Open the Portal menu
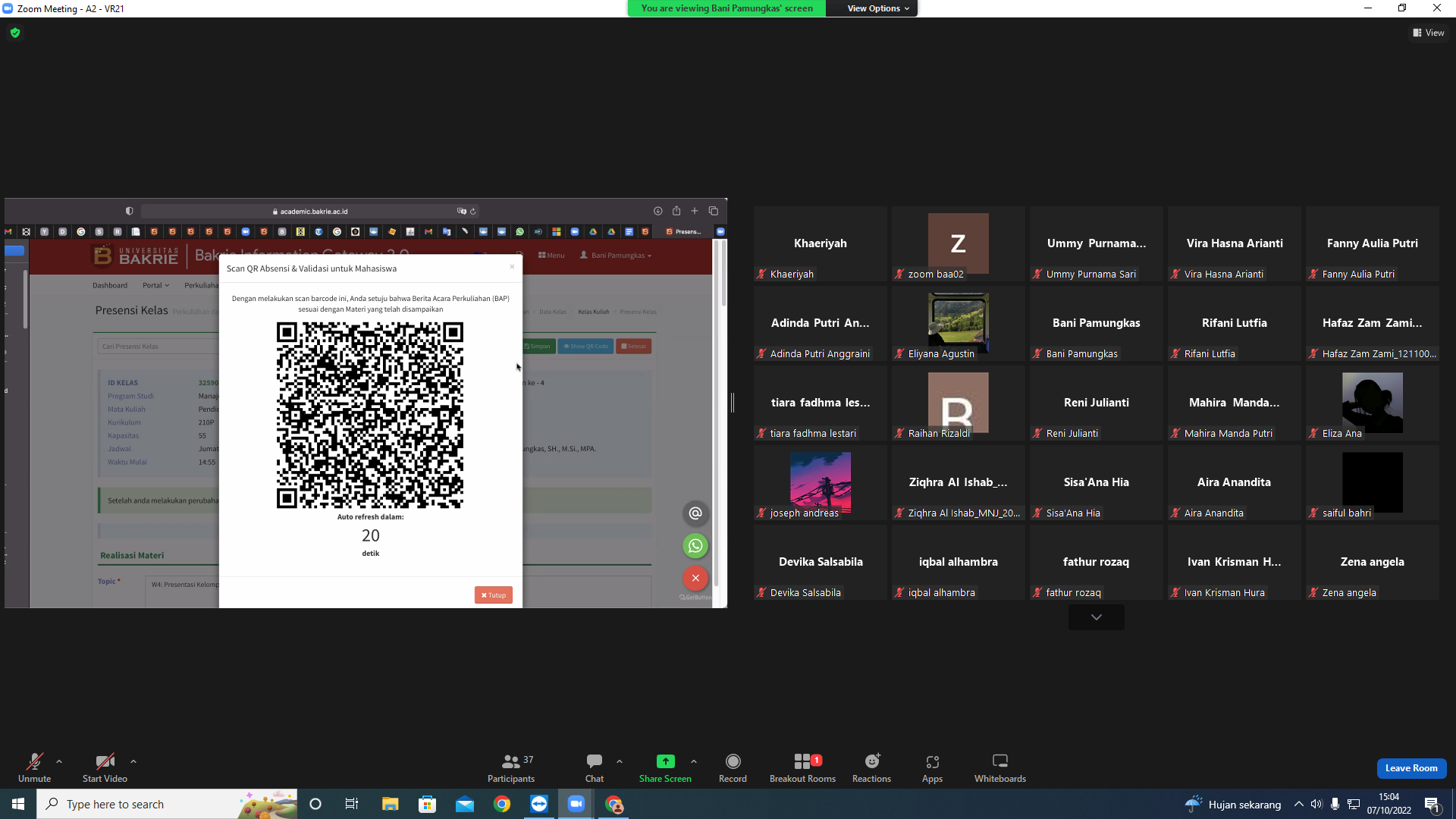The width and height of the screenshot is (1456, 819). click(155, 286)
